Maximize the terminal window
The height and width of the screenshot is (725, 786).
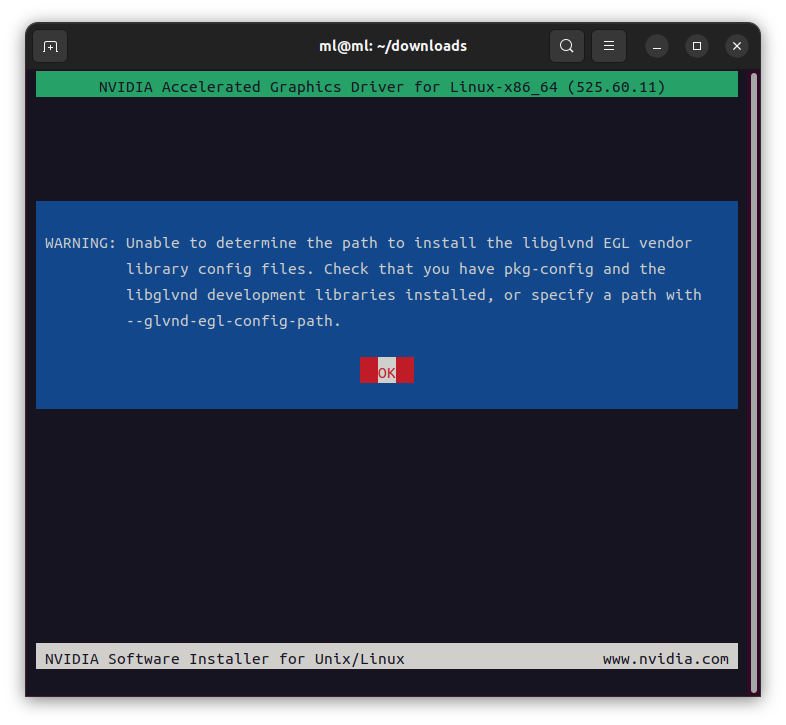point(697,47)
